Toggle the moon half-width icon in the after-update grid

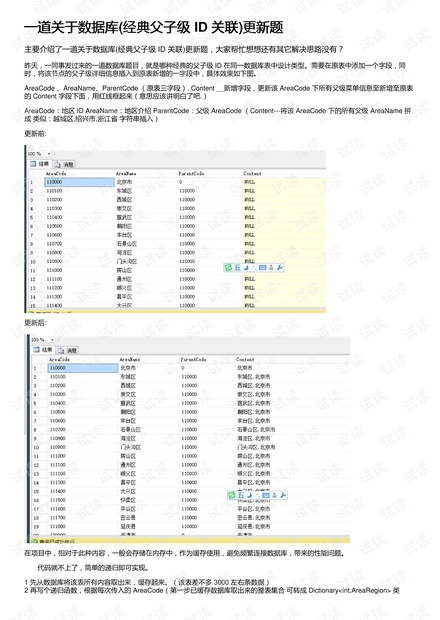pos(249,495)
